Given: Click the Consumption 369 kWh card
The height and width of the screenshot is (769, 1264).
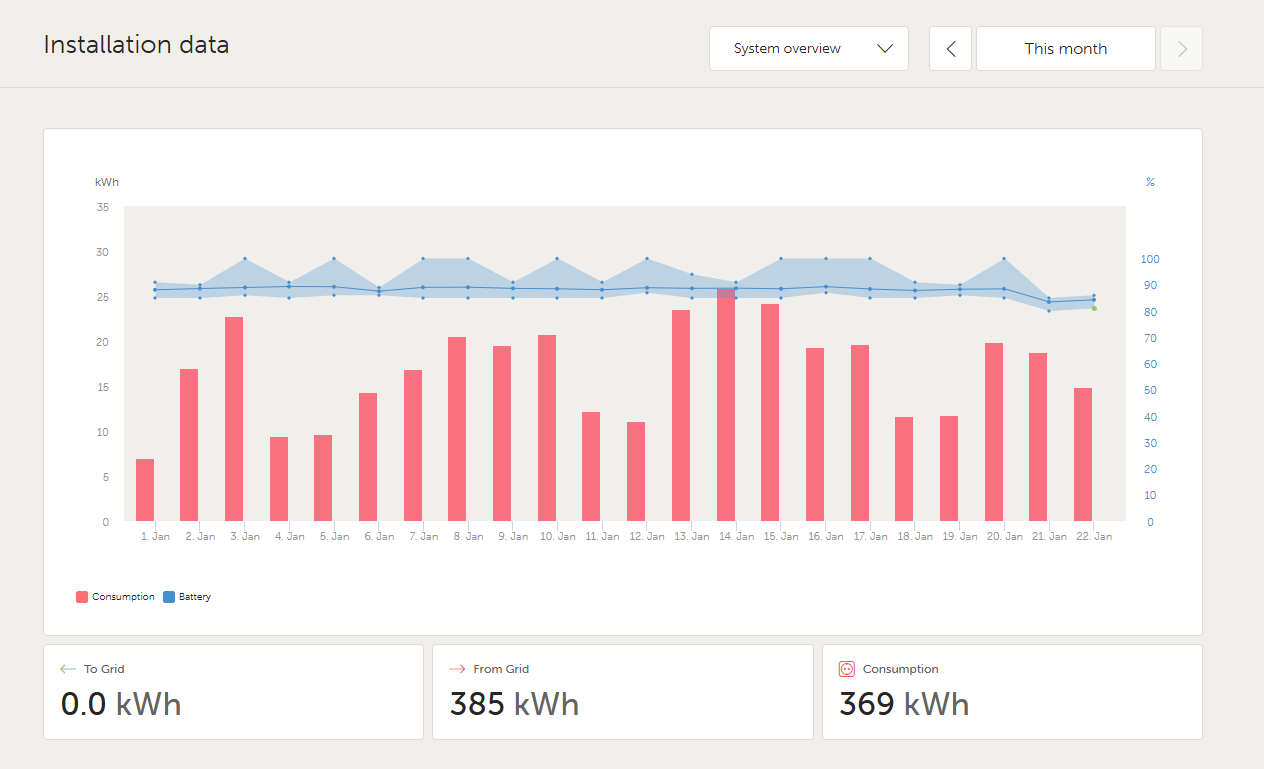Looking at the screenshot, I should pyautogui.click(x=1012, y=692).
